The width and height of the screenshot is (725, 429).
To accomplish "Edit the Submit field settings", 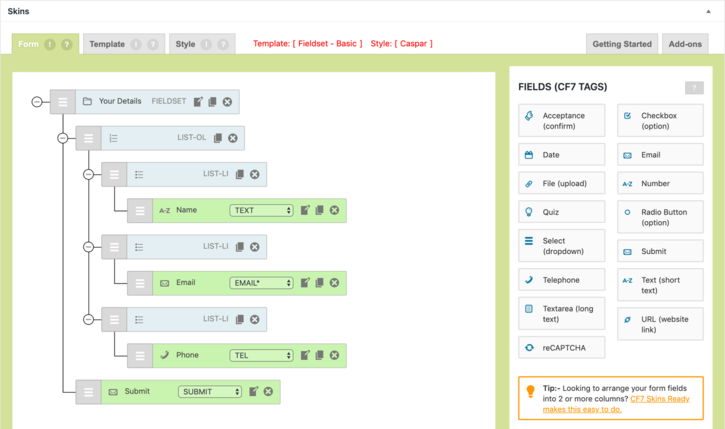I will [x=254, y=391].
